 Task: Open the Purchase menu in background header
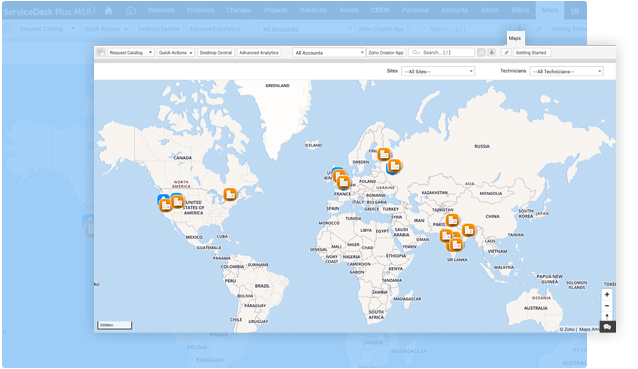point(415,10)
